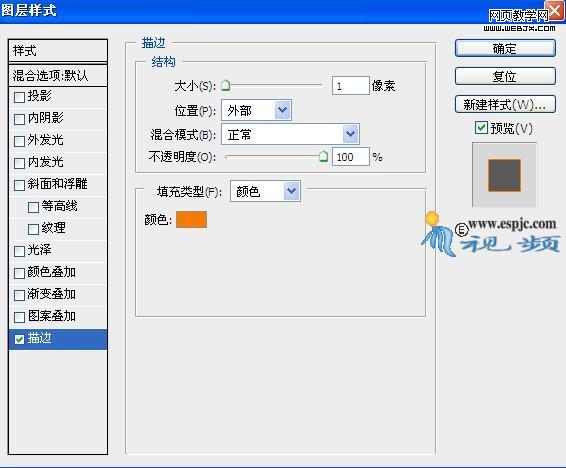This screenshot has width=566, height=468.
Task: Click the size input field showing 1
Action: [x=351, y=86]
